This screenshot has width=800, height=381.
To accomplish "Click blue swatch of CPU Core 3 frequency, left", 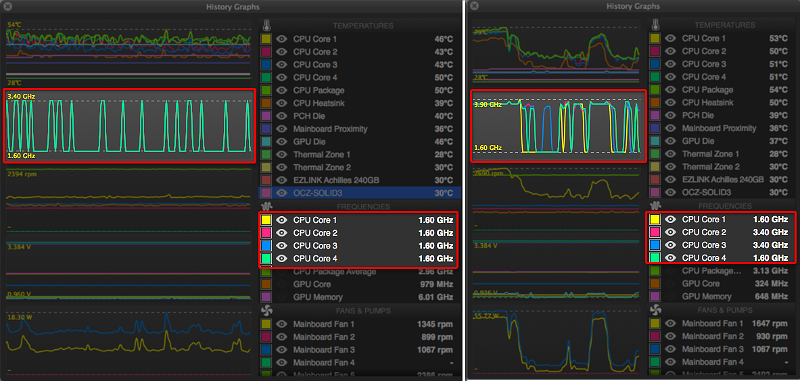I will (266, 246).
